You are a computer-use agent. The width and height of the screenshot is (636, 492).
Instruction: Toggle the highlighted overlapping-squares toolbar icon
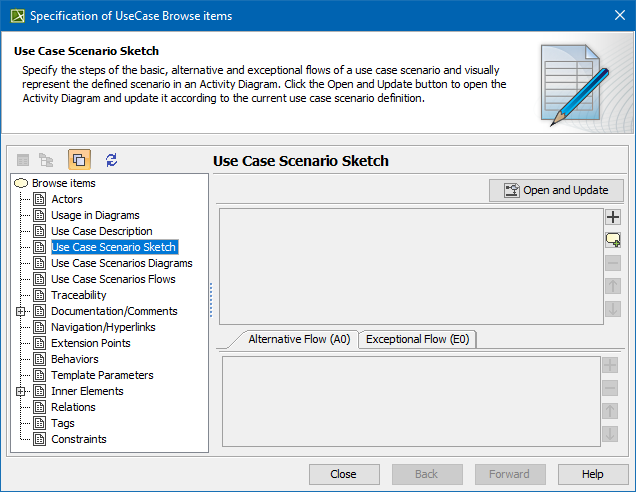click(x=79, y=160)
